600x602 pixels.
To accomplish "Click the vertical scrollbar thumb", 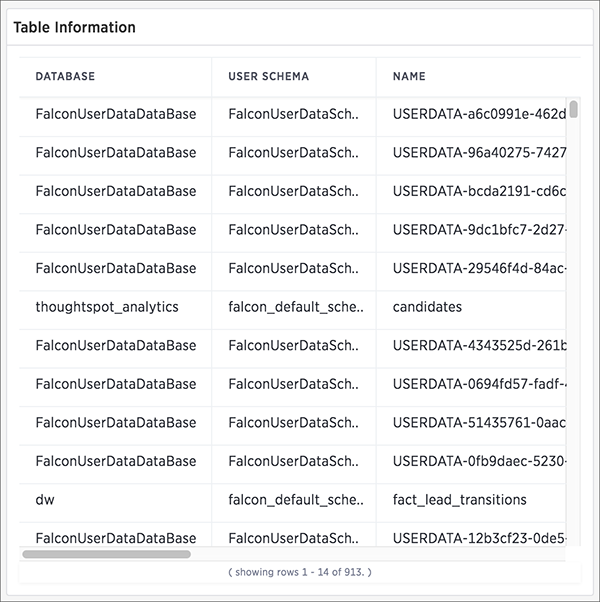I will pyautogui.click(x=574, y=109).
